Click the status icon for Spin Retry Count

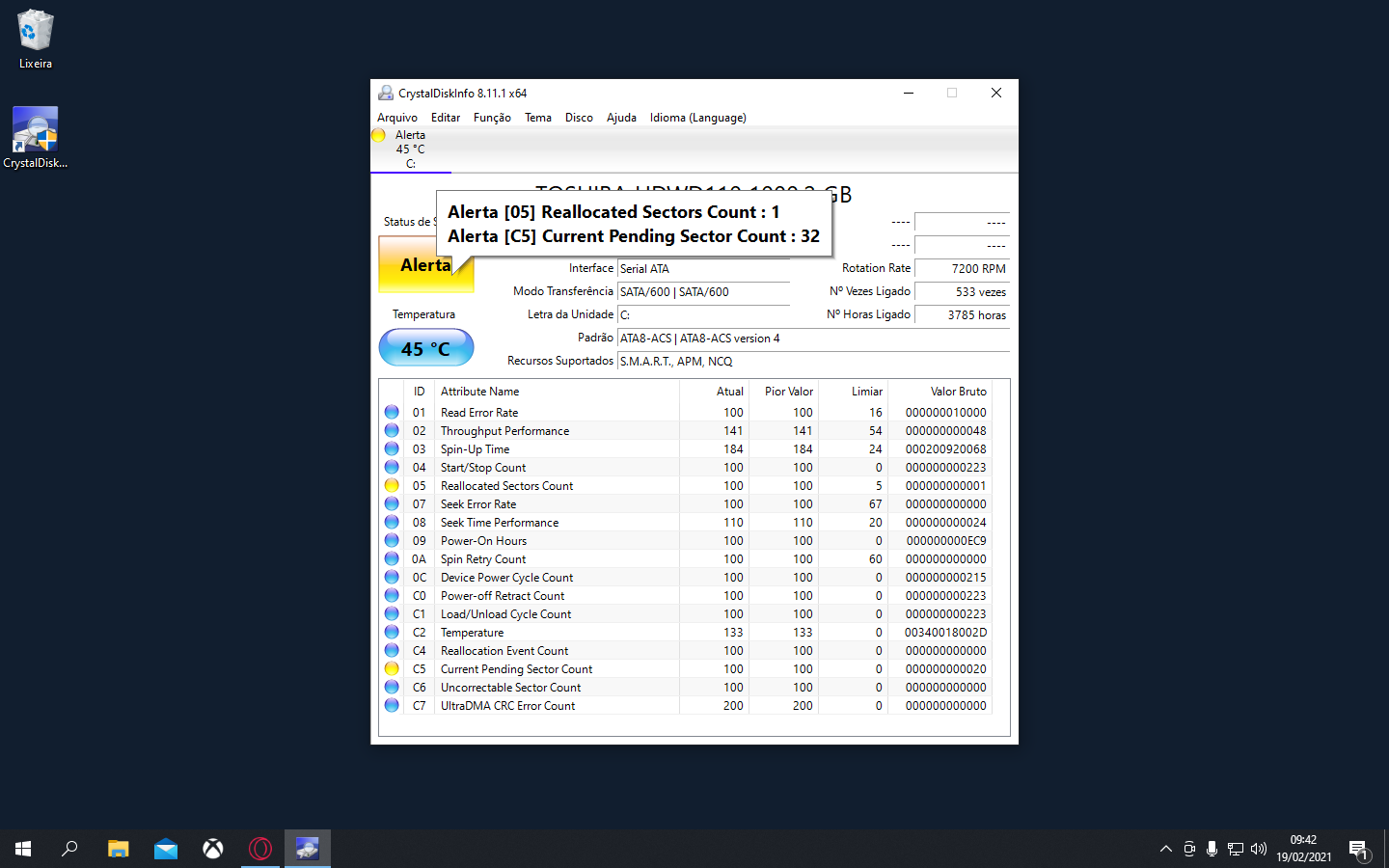point(392,558)
